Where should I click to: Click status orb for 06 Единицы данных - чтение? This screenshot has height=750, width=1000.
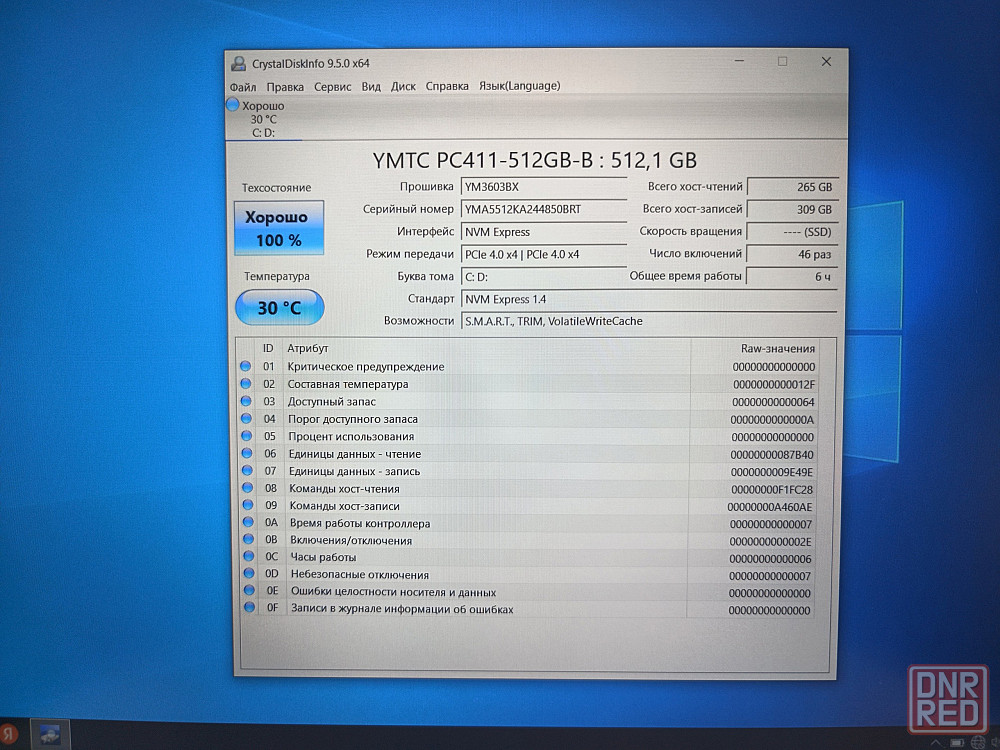tap(247, 453)
